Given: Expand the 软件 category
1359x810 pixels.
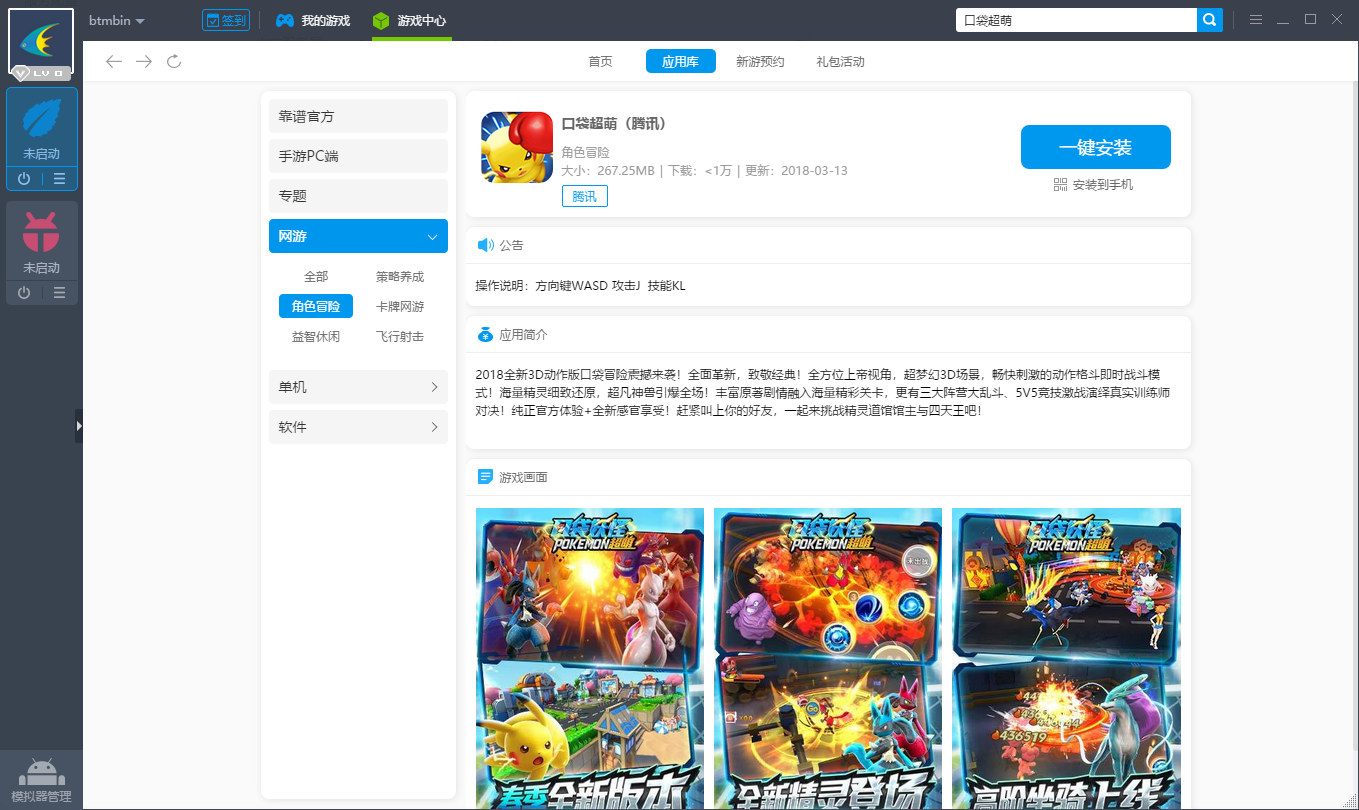Looking at the screenshot, I should point(358,427).
